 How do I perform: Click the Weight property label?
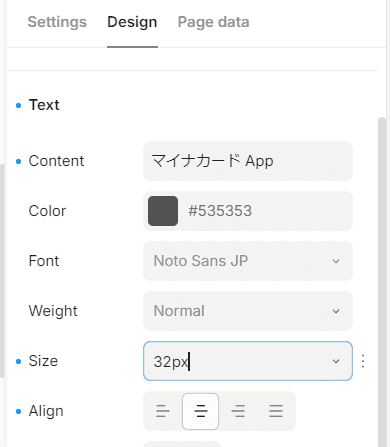tap(53, 311)
